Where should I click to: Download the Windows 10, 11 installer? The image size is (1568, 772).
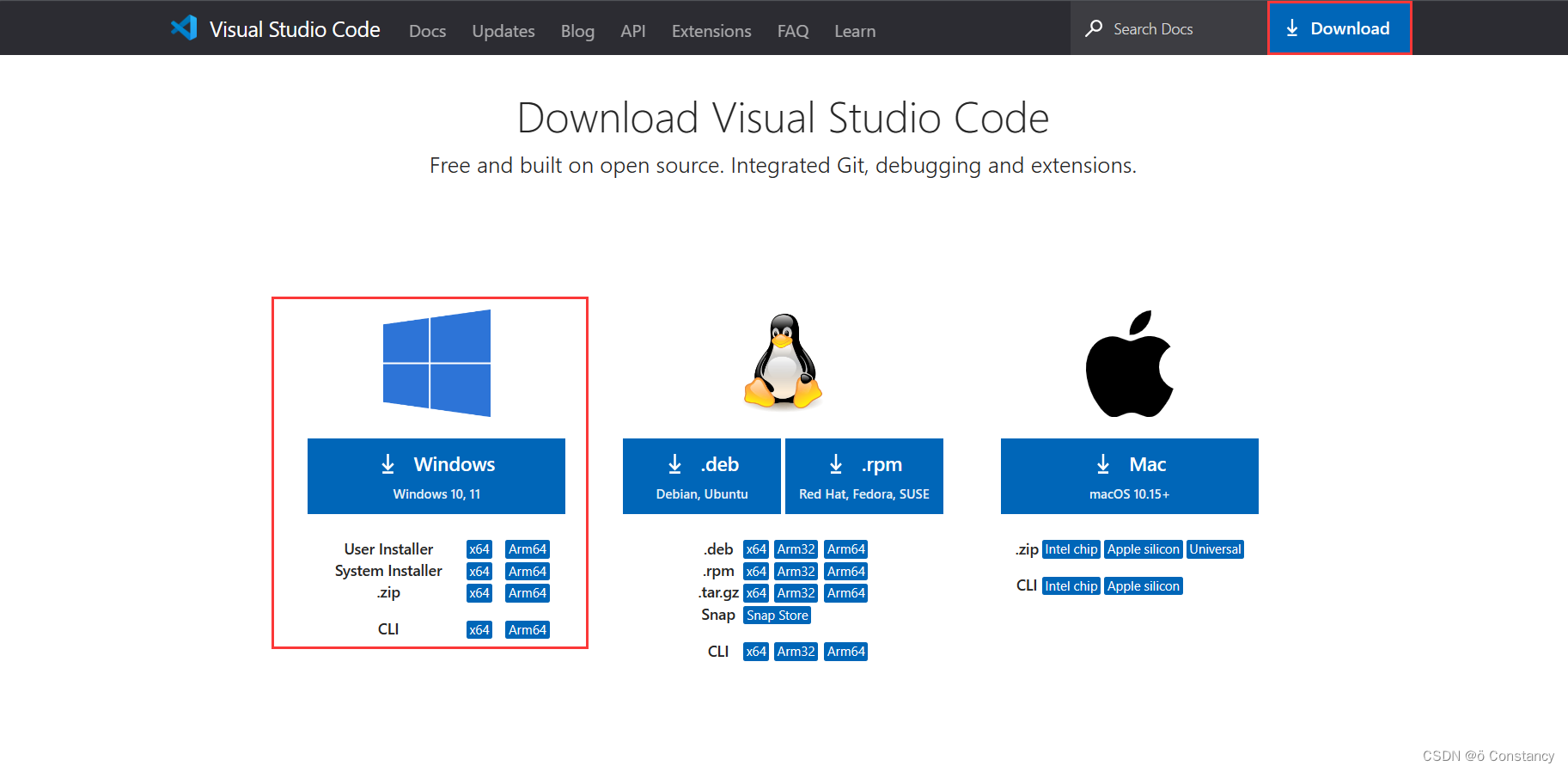436,476
